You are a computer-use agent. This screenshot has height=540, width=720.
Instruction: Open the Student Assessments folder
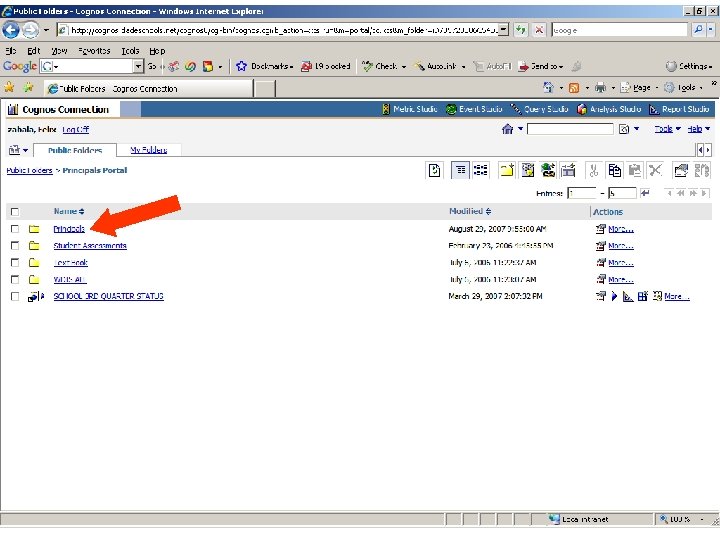point(90,246)
